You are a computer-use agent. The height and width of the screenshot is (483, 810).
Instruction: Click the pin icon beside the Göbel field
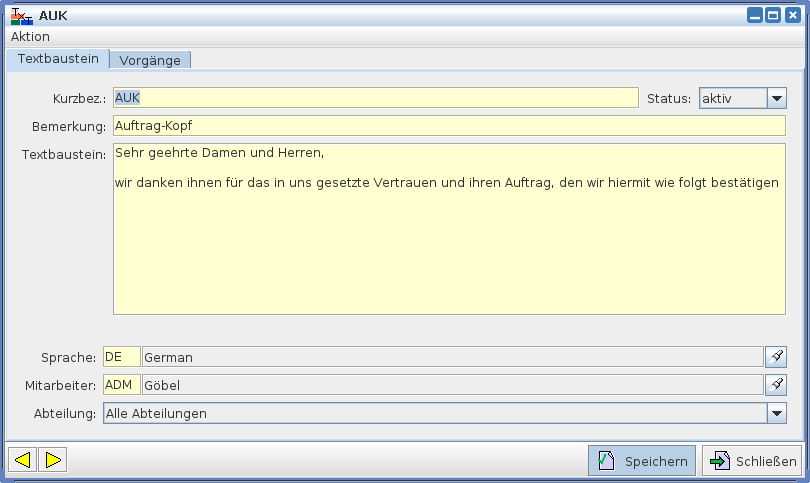776,385
